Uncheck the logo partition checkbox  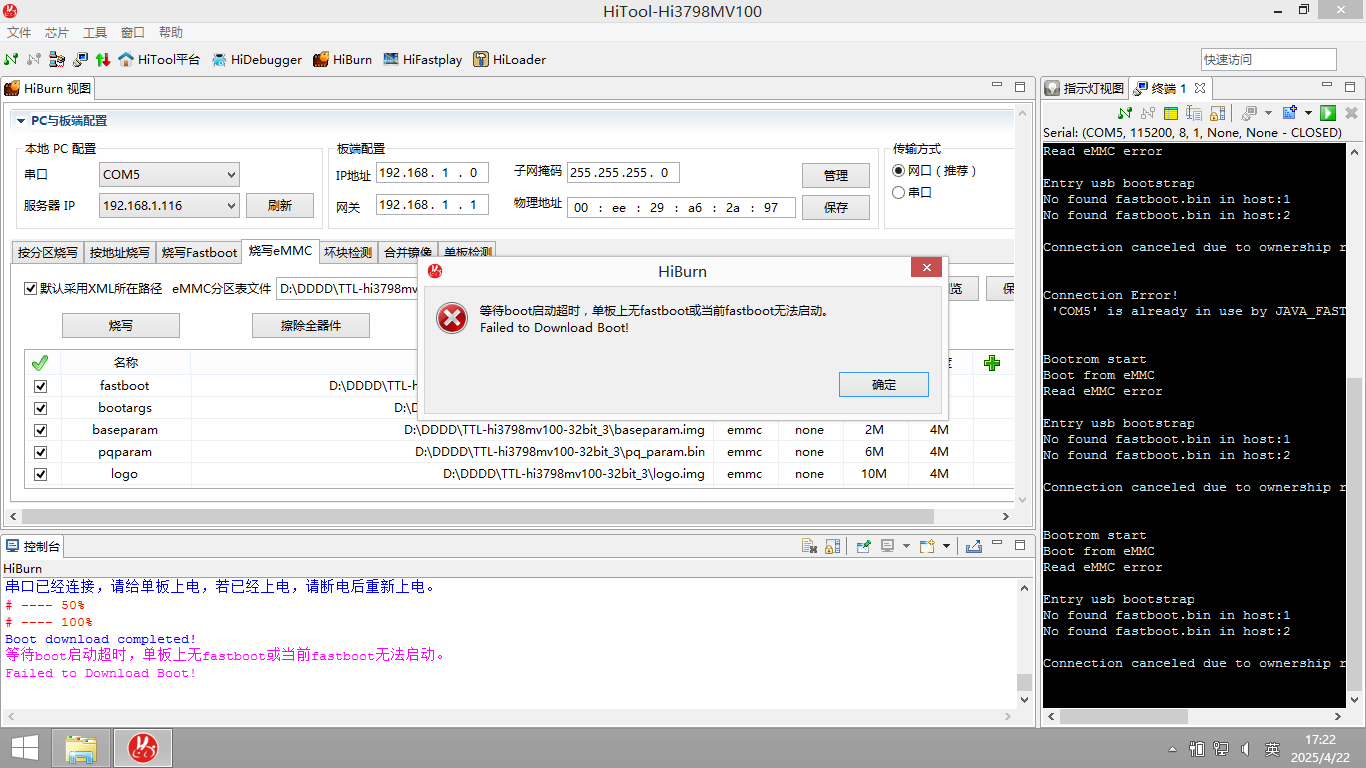click(x=41, y=474)
